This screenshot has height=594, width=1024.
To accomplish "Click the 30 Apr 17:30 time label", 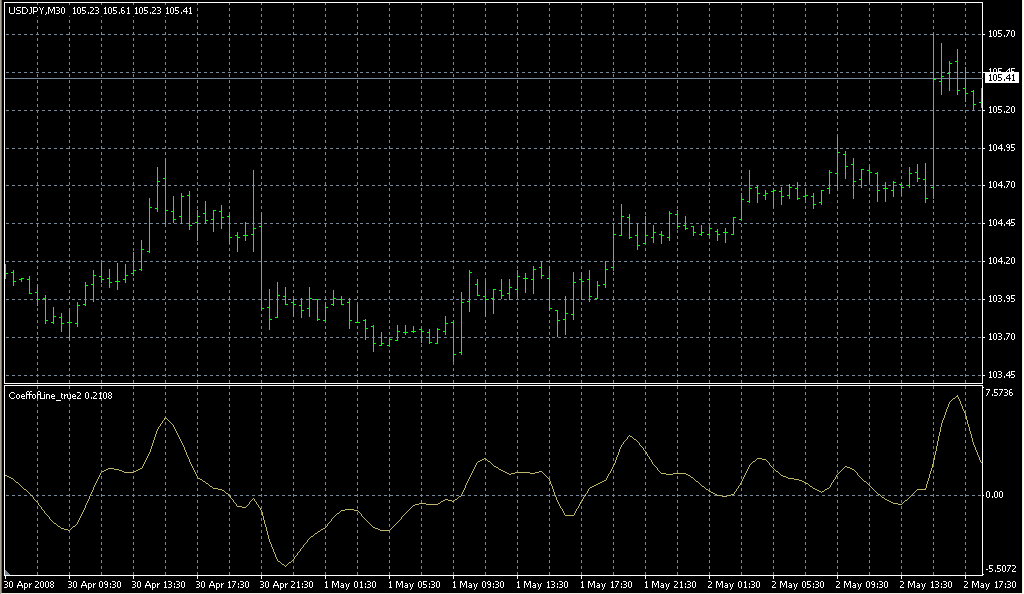I will click(x=222, y=585).
